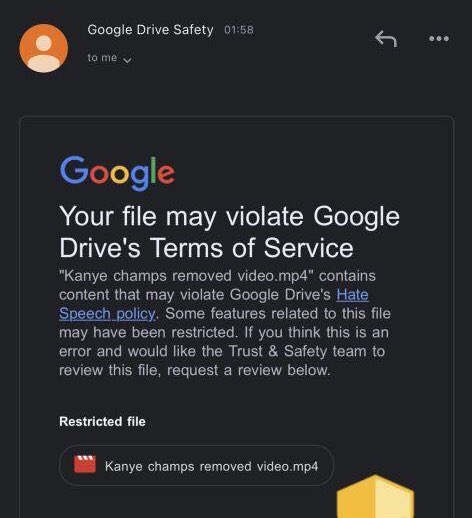The width and height of the screenshot is (472, 518).
Task: Click the 01:58 timestamp
Action: 239,30
